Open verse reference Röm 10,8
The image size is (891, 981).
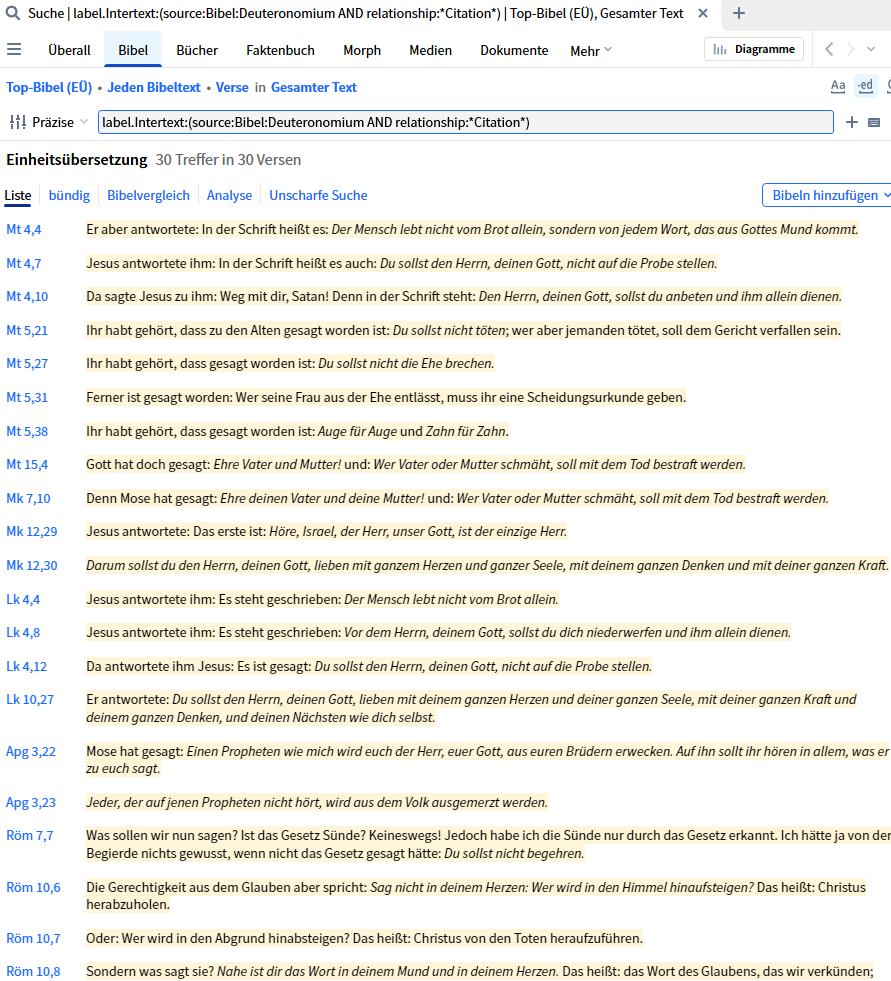click(x=33, y=972)
